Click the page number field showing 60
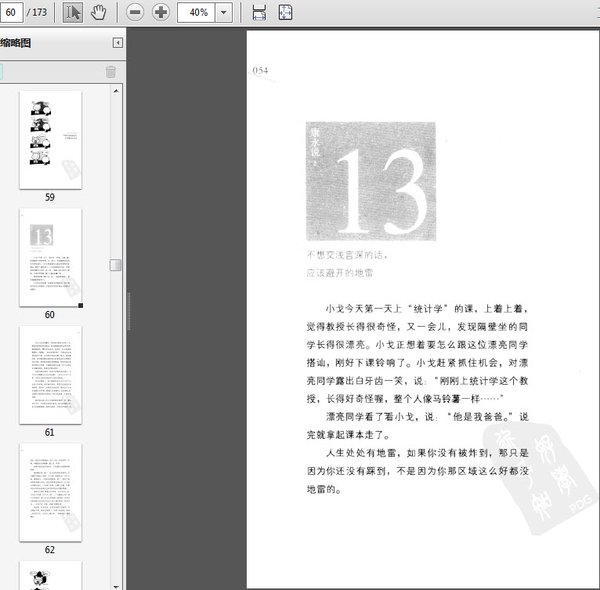600x590 pixels. (x=11, y=12)
